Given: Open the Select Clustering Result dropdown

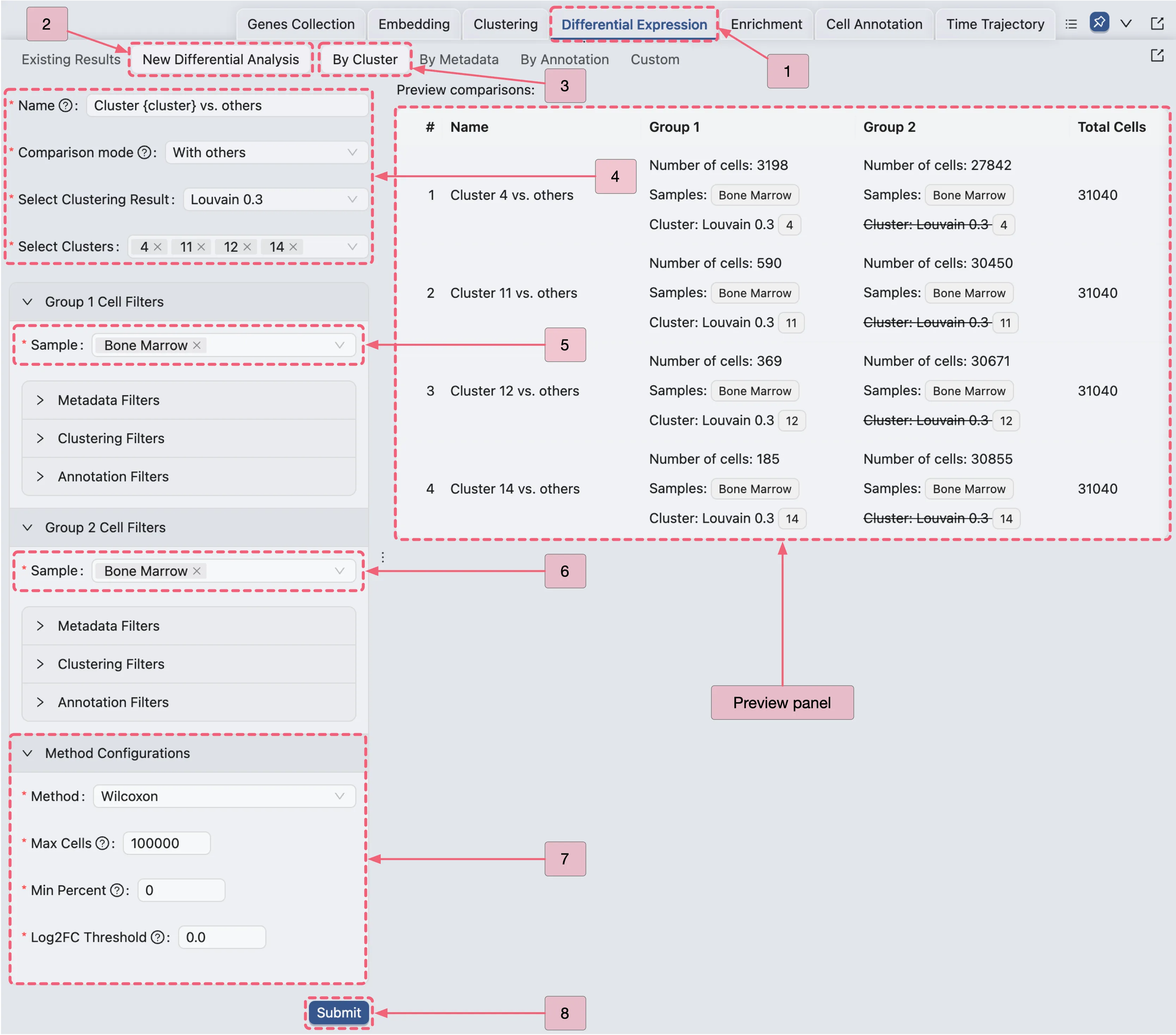Looking at the screenshot, I should coord(275,200).
